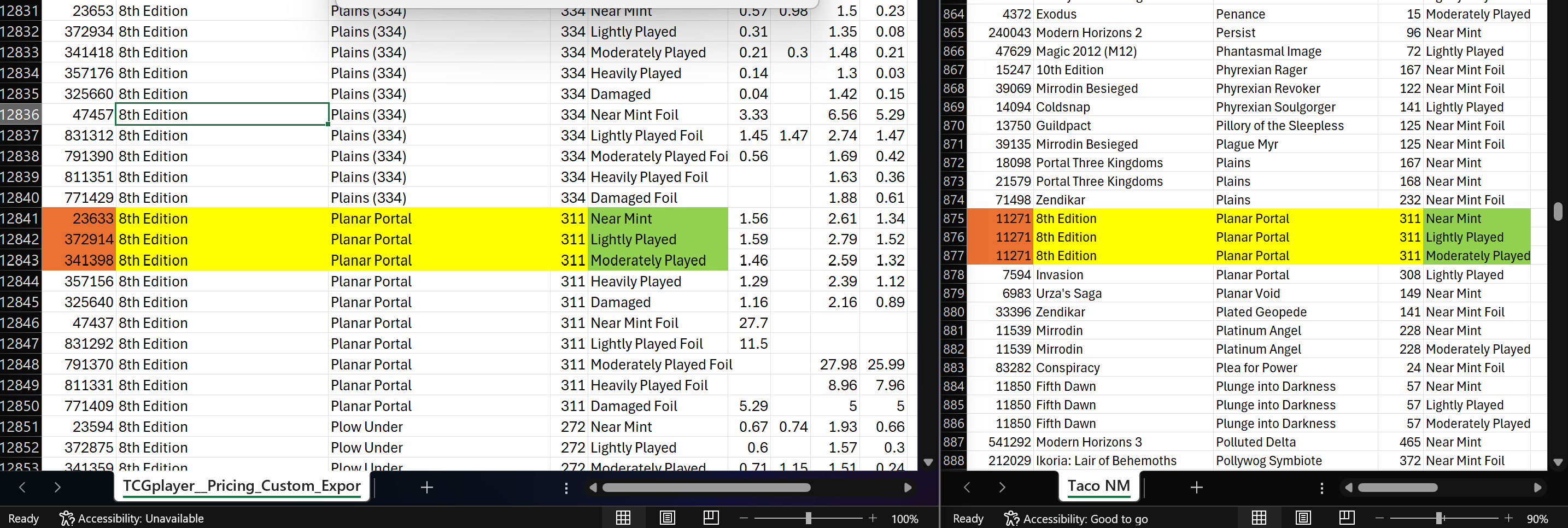Open Accessibility: Unavailable status in left window

click(x=131, y=518)
